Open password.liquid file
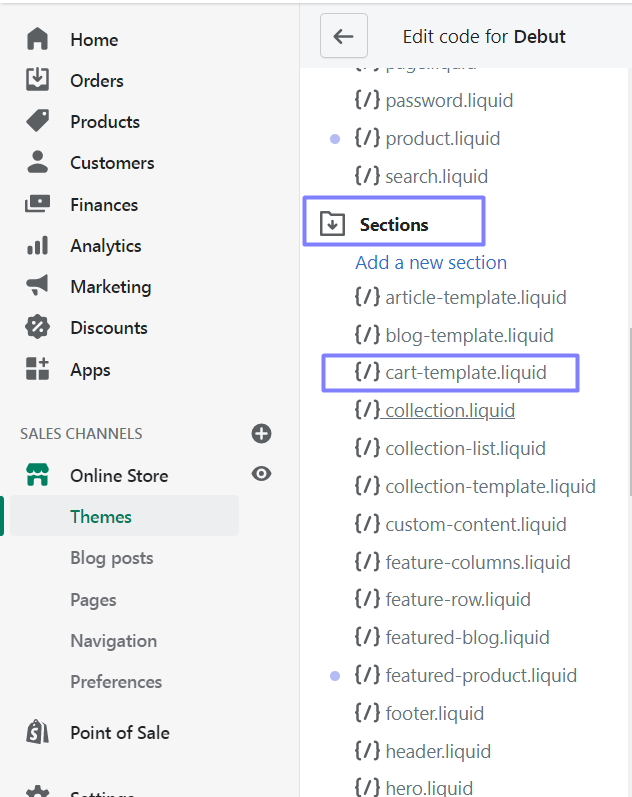Viewport: 632px width, 797px height. click(449, 101)
